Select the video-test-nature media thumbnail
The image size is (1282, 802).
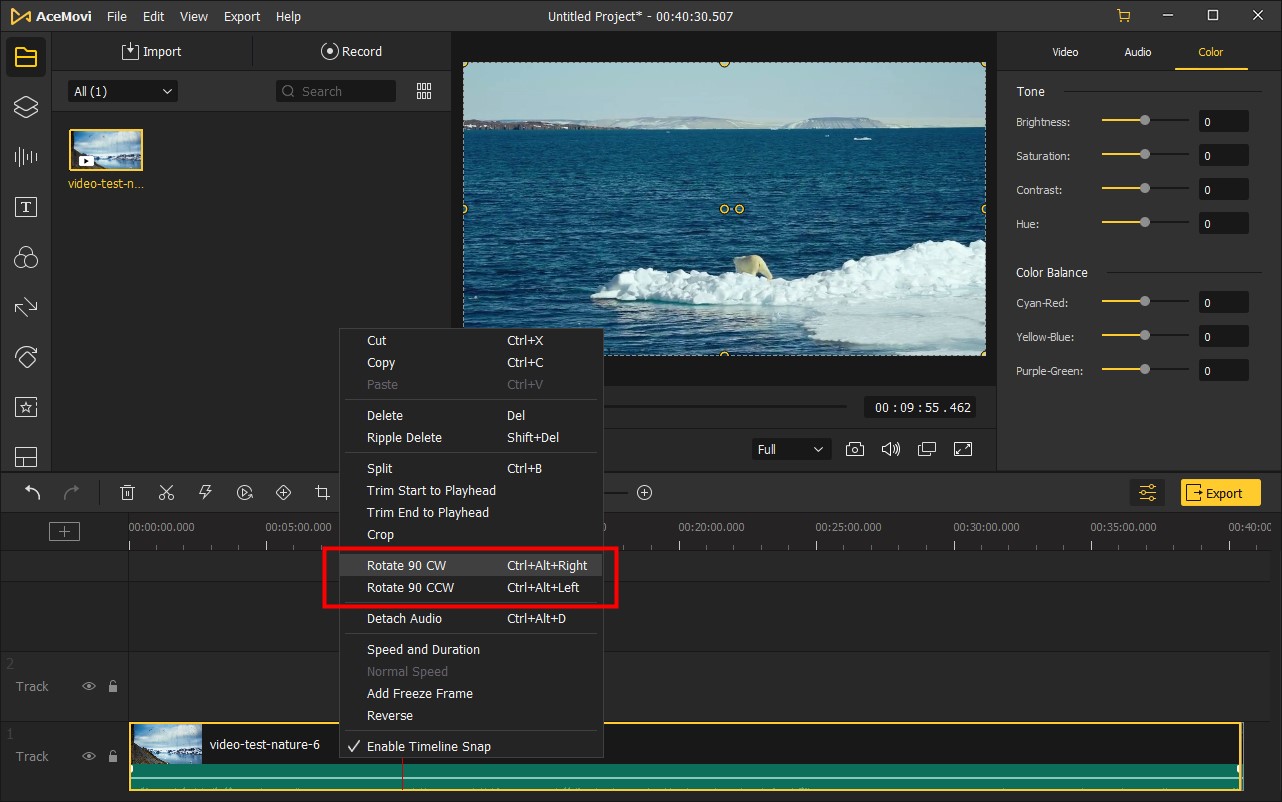click(x=106, y=150)
